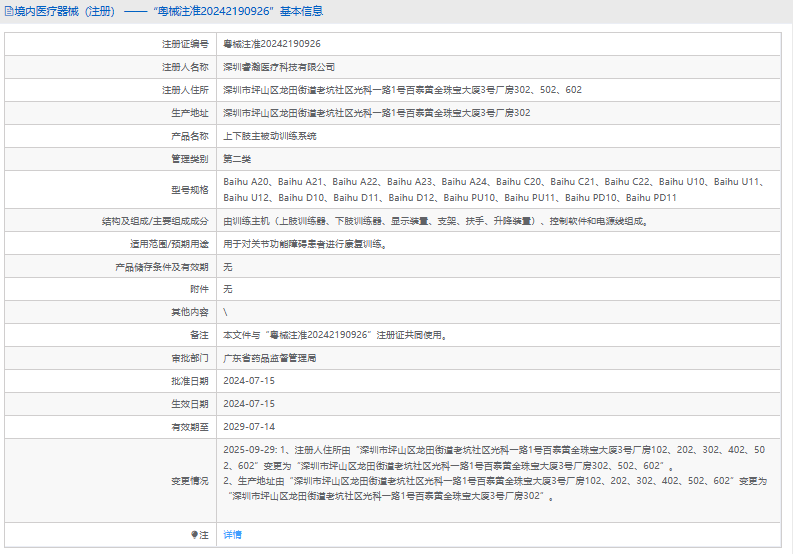793x554 pixels.
Task: Select the product name 上下肢主被动训练系统
Action: 270,136
